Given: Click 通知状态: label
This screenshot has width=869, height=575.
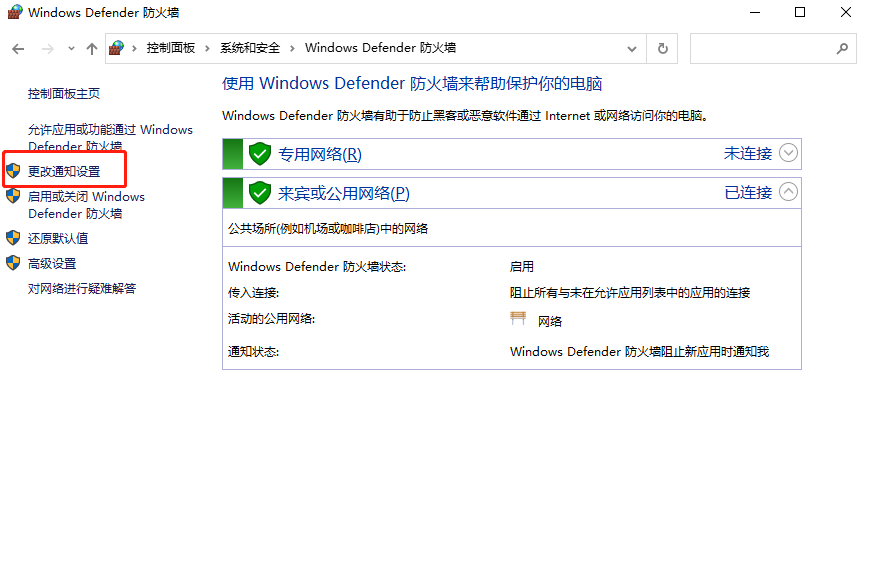Looking at the screenshot, I should pos(253,352).
